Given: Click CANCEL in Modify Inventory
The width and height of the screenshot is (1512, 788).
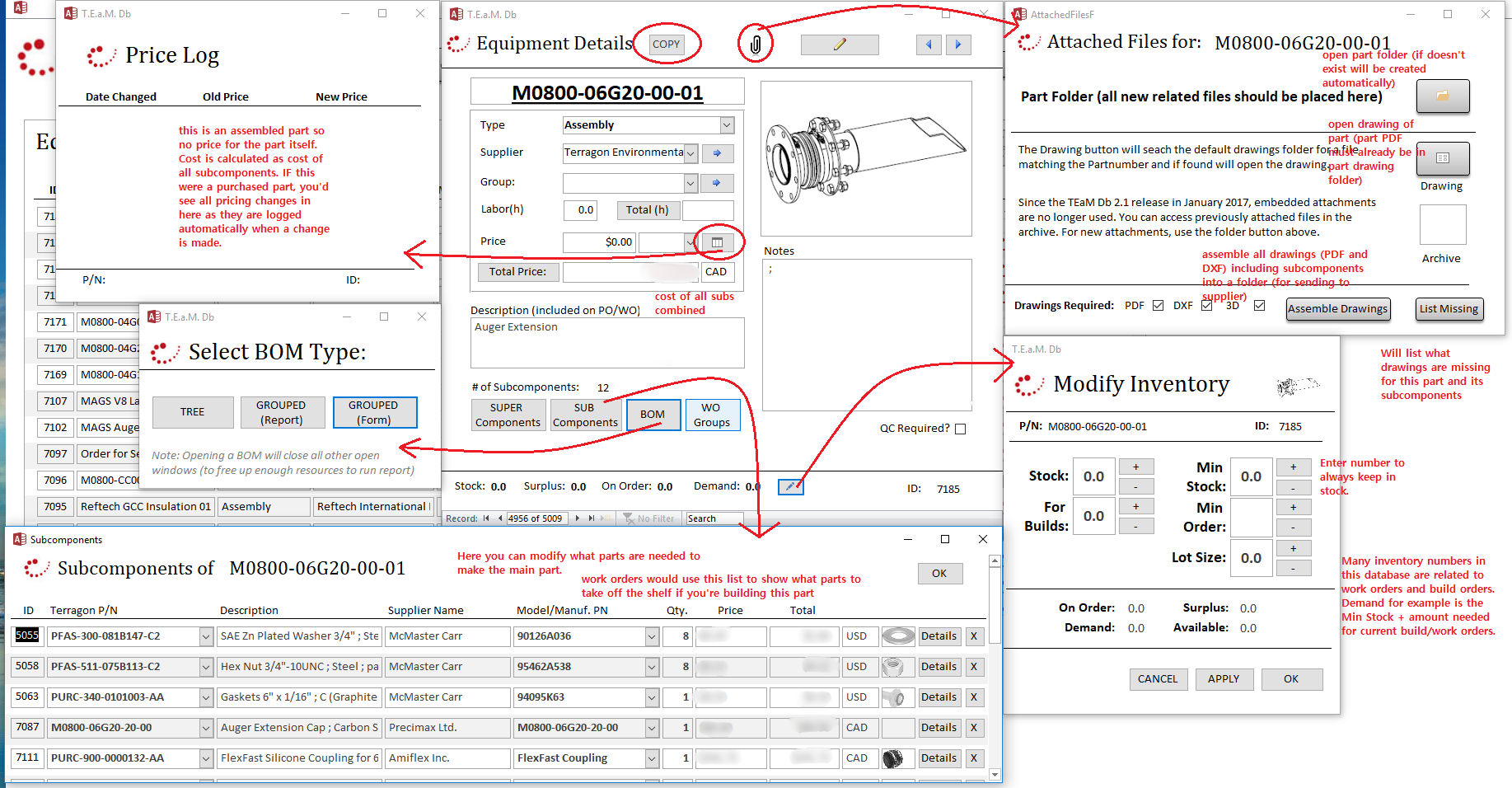Looking at the screenshot, I should (1158, 679).
